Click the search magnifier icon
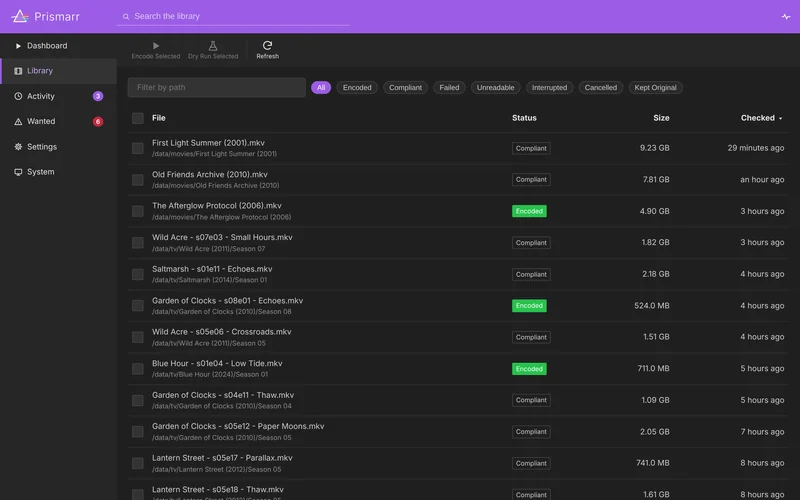Screen dimensions: 800x500 [x=126, y=16]
